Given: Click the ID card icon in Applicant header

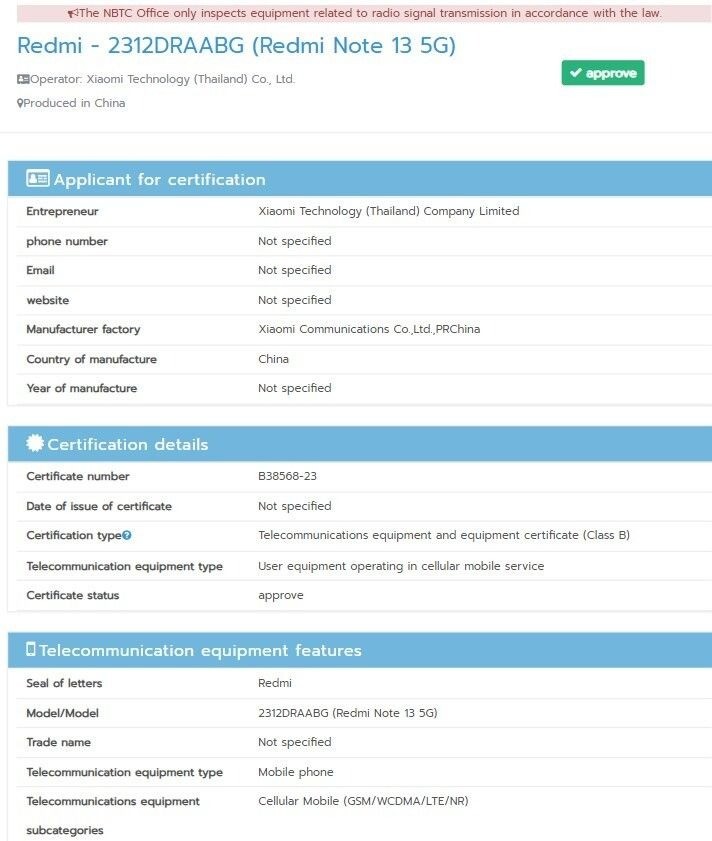Looking at the screenshot, I should [x=38, y=178].
